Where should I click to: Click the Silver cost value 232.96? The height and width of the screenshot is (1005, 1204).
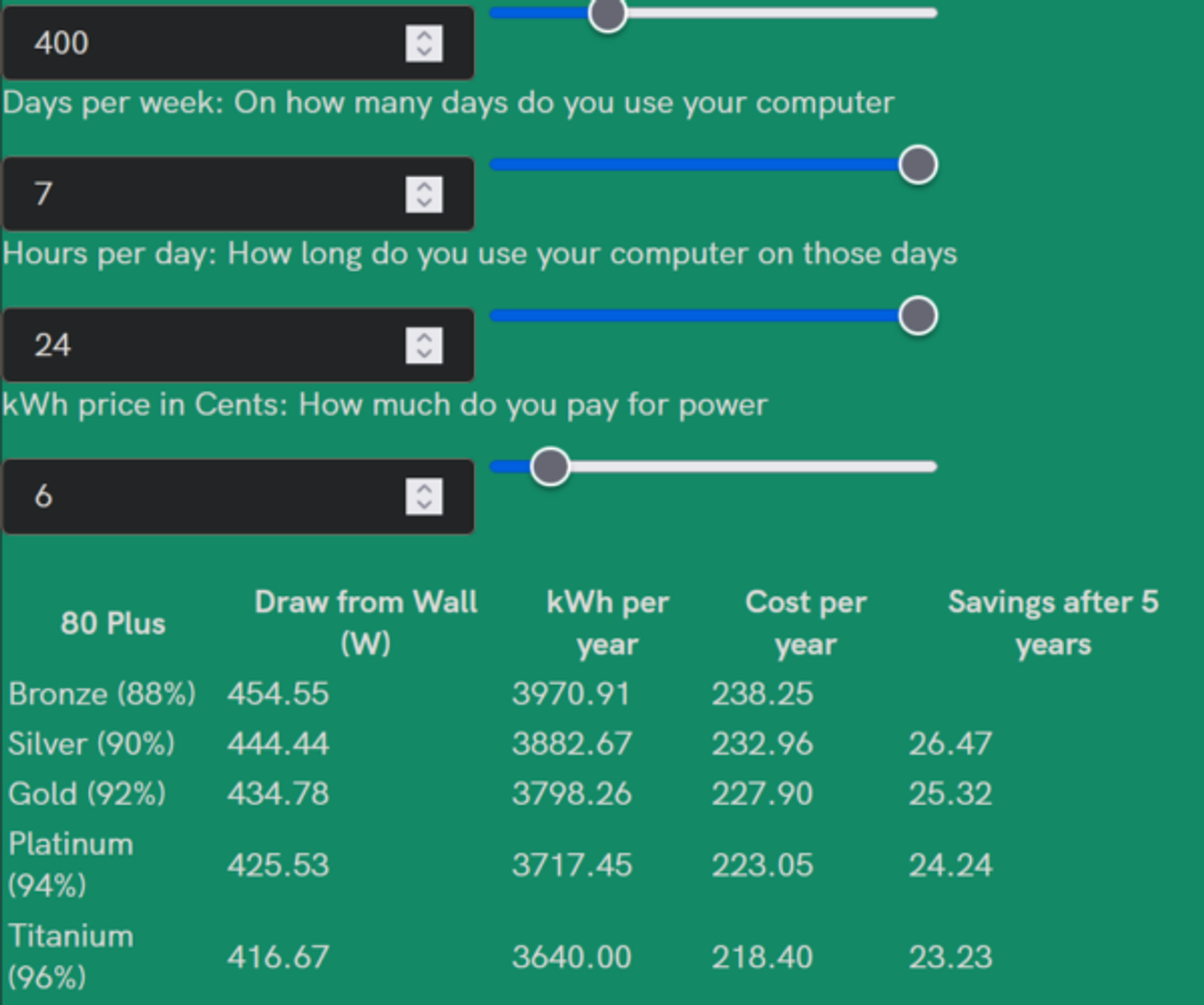[762, 744]
